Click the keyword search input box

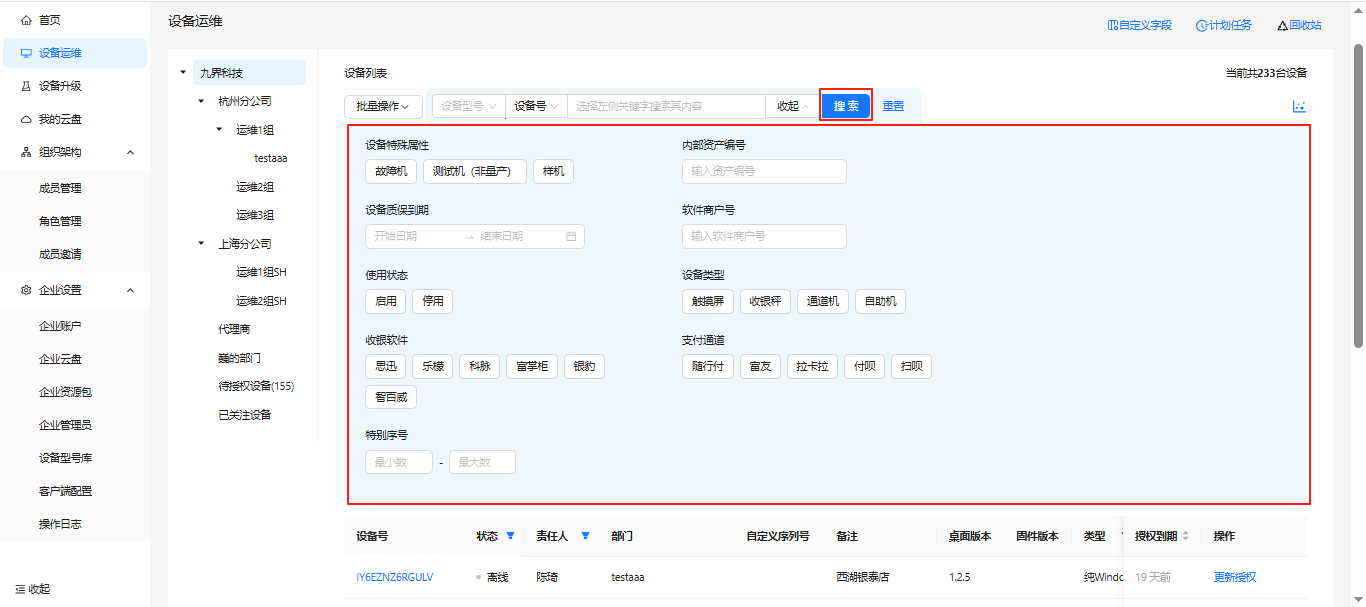coord(666,106)
